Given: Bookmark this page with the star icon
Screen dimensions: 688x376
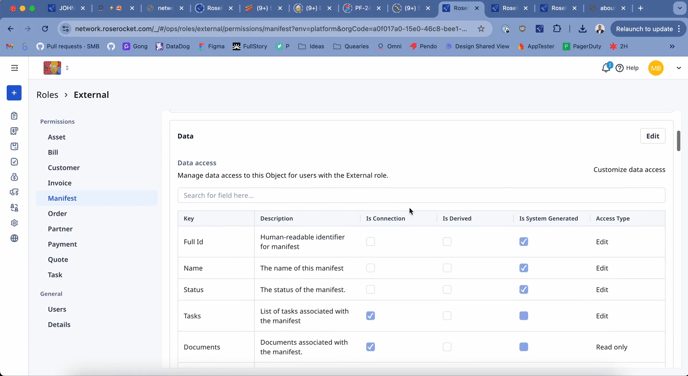Looking at the screenshot, I should (481, 29).
